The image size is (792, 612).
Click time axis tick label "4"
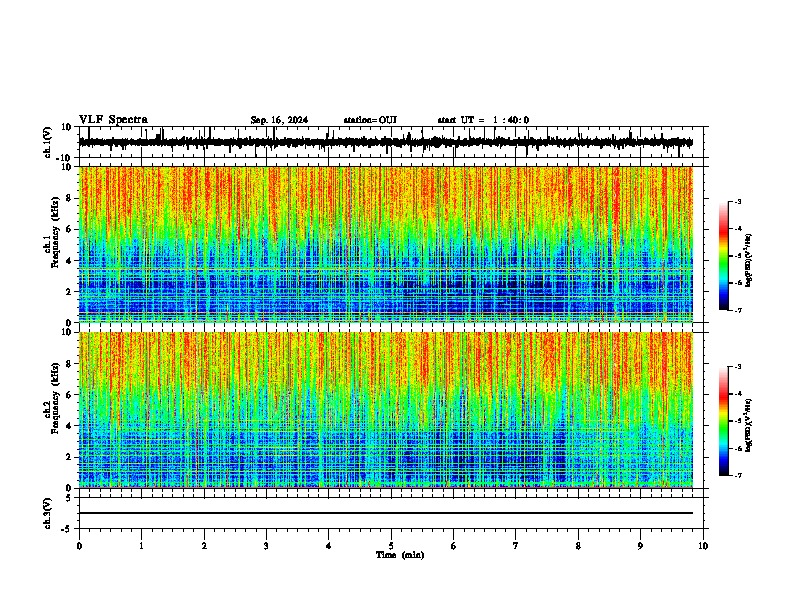329,546
